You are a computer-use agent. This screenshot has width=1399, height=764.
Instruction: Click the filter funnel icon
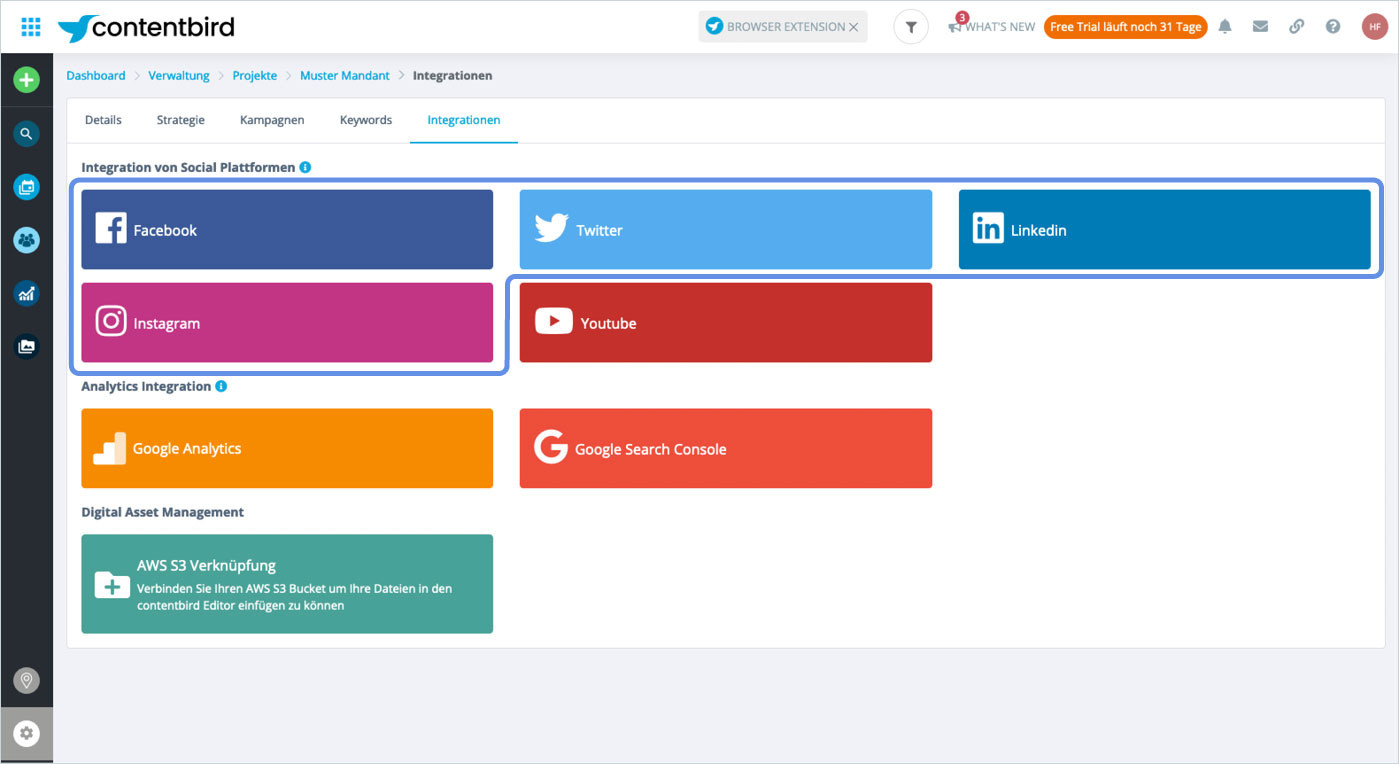point(910,27)
